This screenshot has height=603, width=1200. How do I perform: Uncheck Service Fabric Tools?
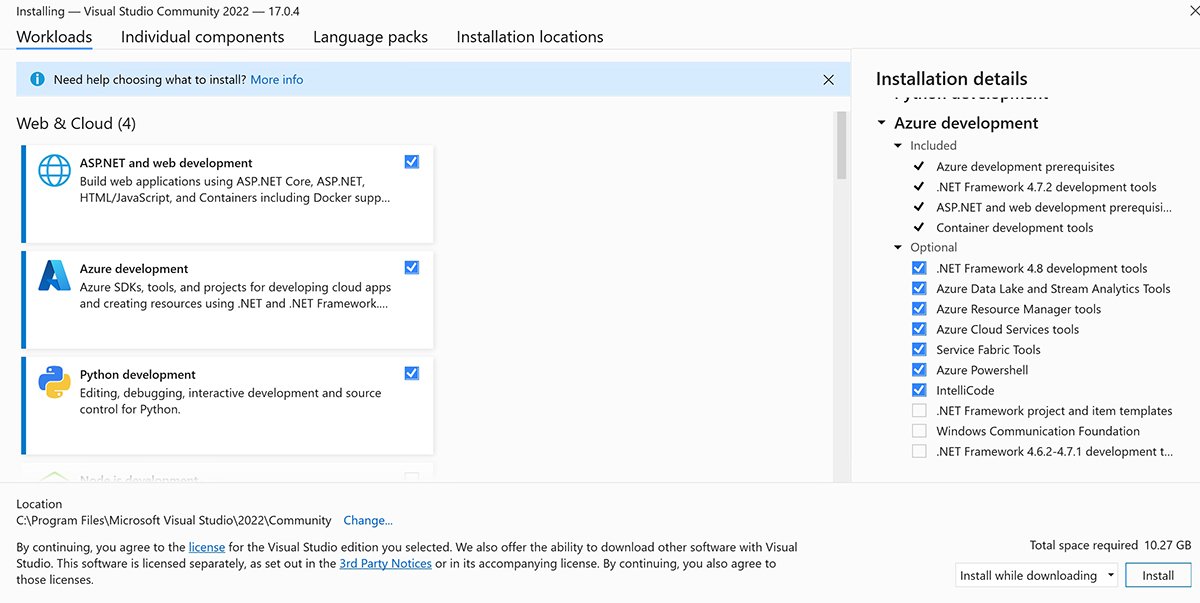(919, 349)
